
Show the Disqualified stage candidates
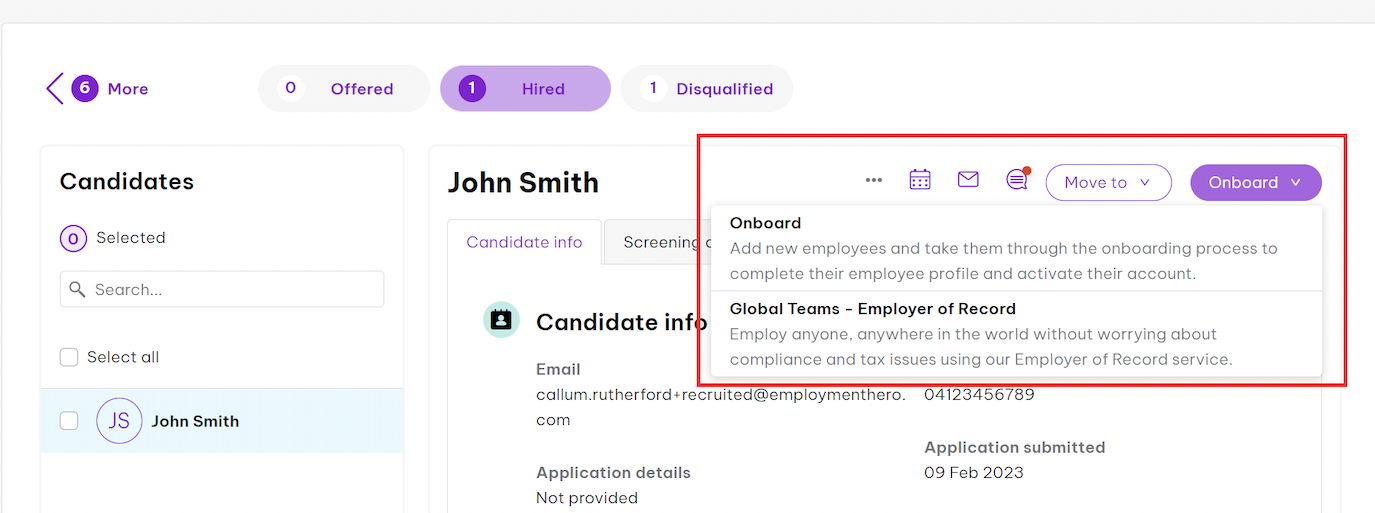707,89
